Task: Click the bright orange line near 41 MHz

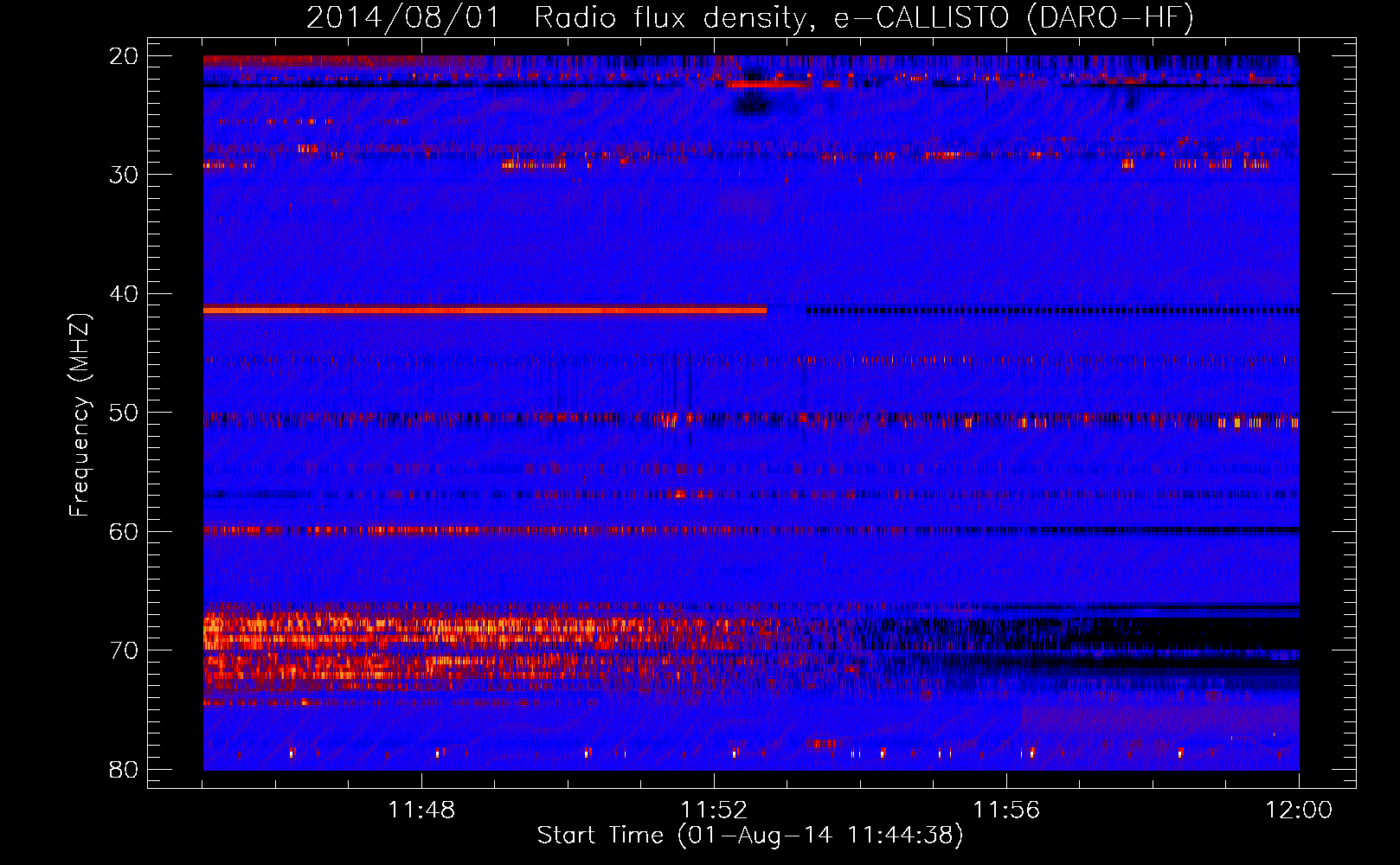Action: 485,310
